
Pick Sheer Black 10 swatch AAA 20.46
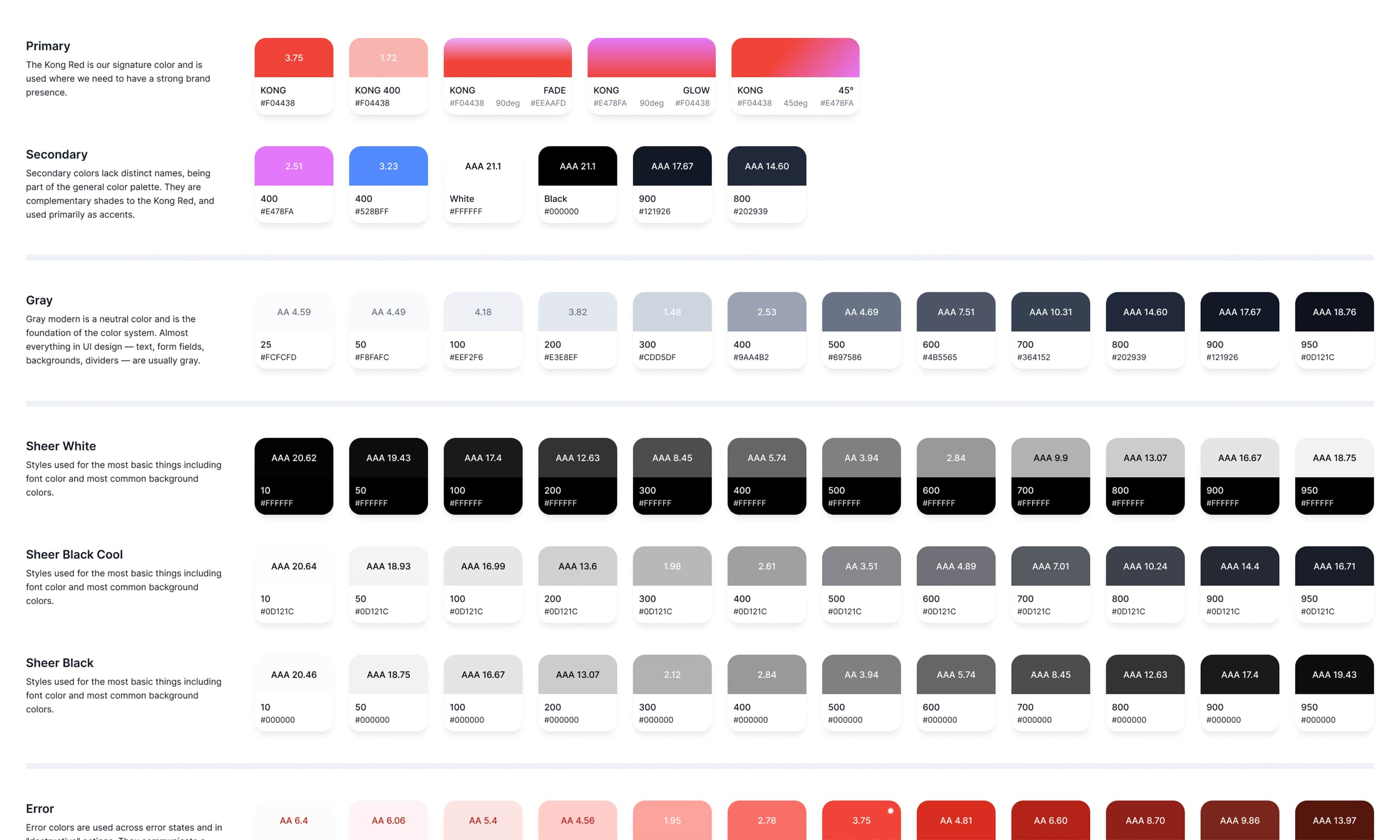294,693
